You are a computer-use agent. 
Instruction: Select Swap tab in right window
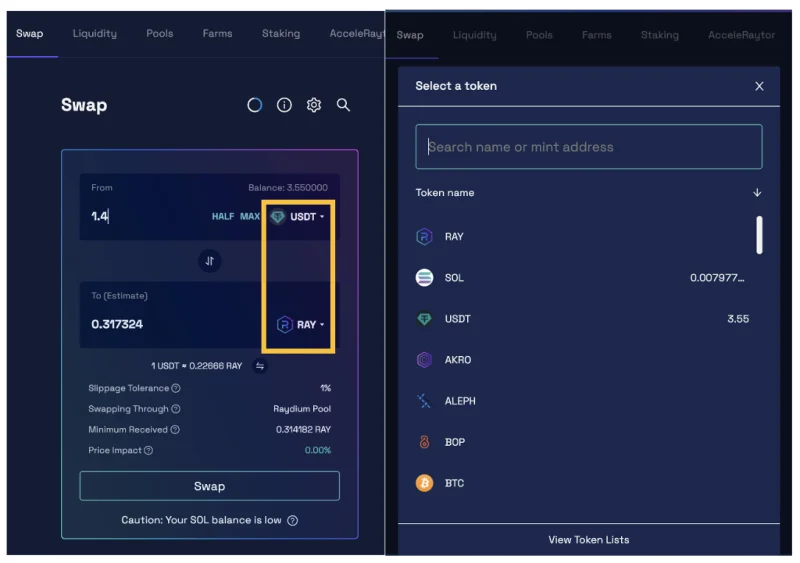pos(410,35)
